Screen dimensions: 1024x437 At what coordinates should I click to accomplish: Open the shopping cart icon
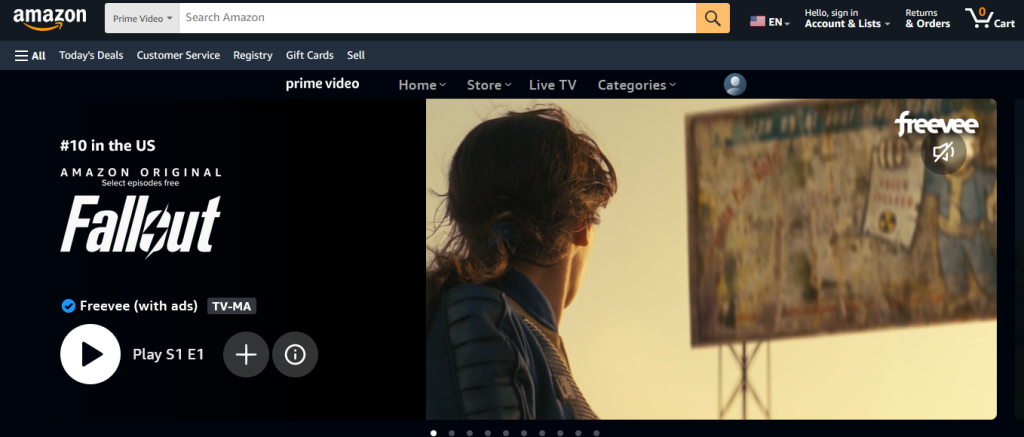[990, 18]
